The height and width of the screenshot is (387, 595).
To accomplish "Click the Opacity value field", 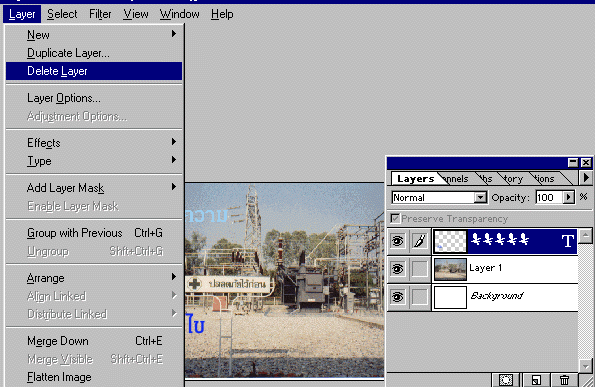I will point(549,197).
